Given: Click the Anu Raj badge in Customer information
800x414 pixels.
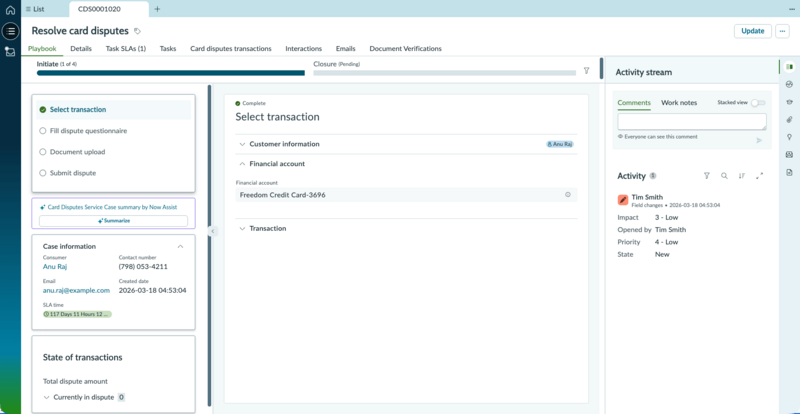Looking at the screenshot, I should 560,144.
